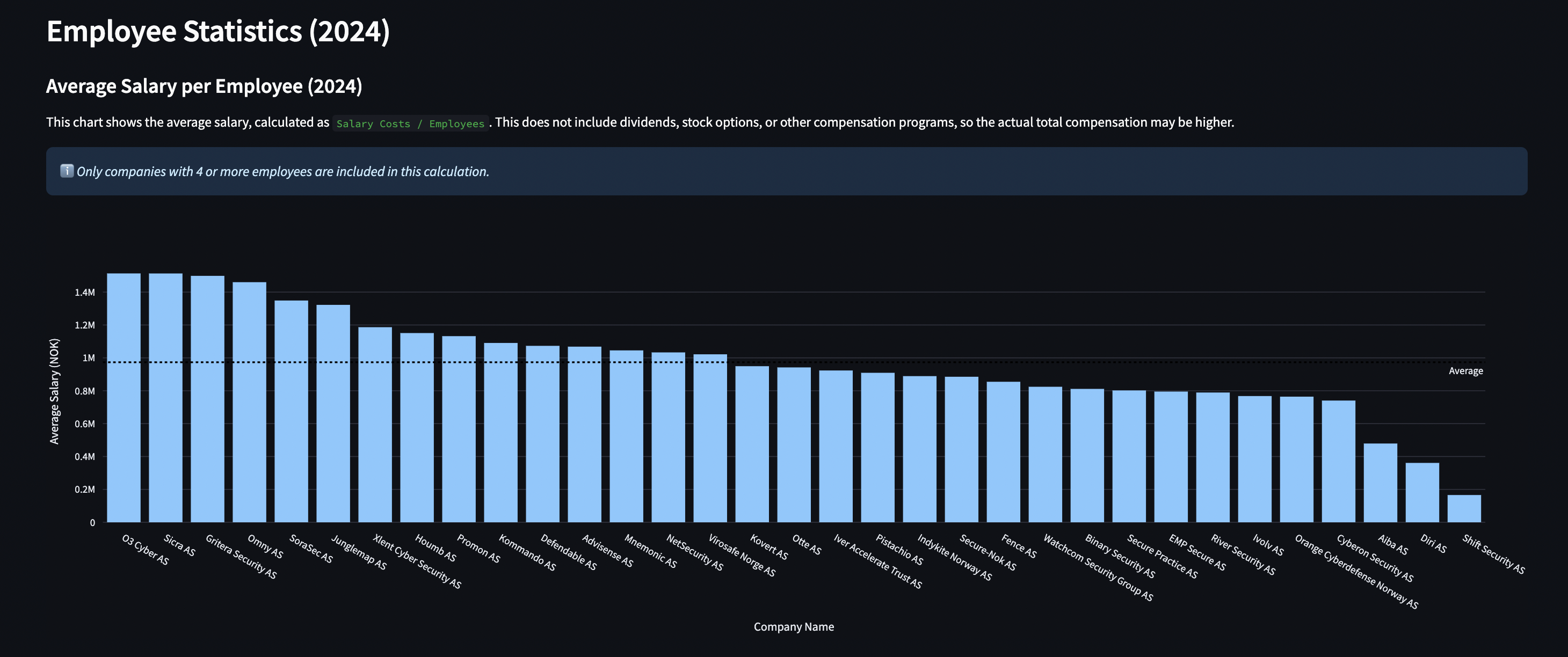This screenshot has width=1568, height=657.
Task: Click the 'Average' line label
Action: [1466, 371]
